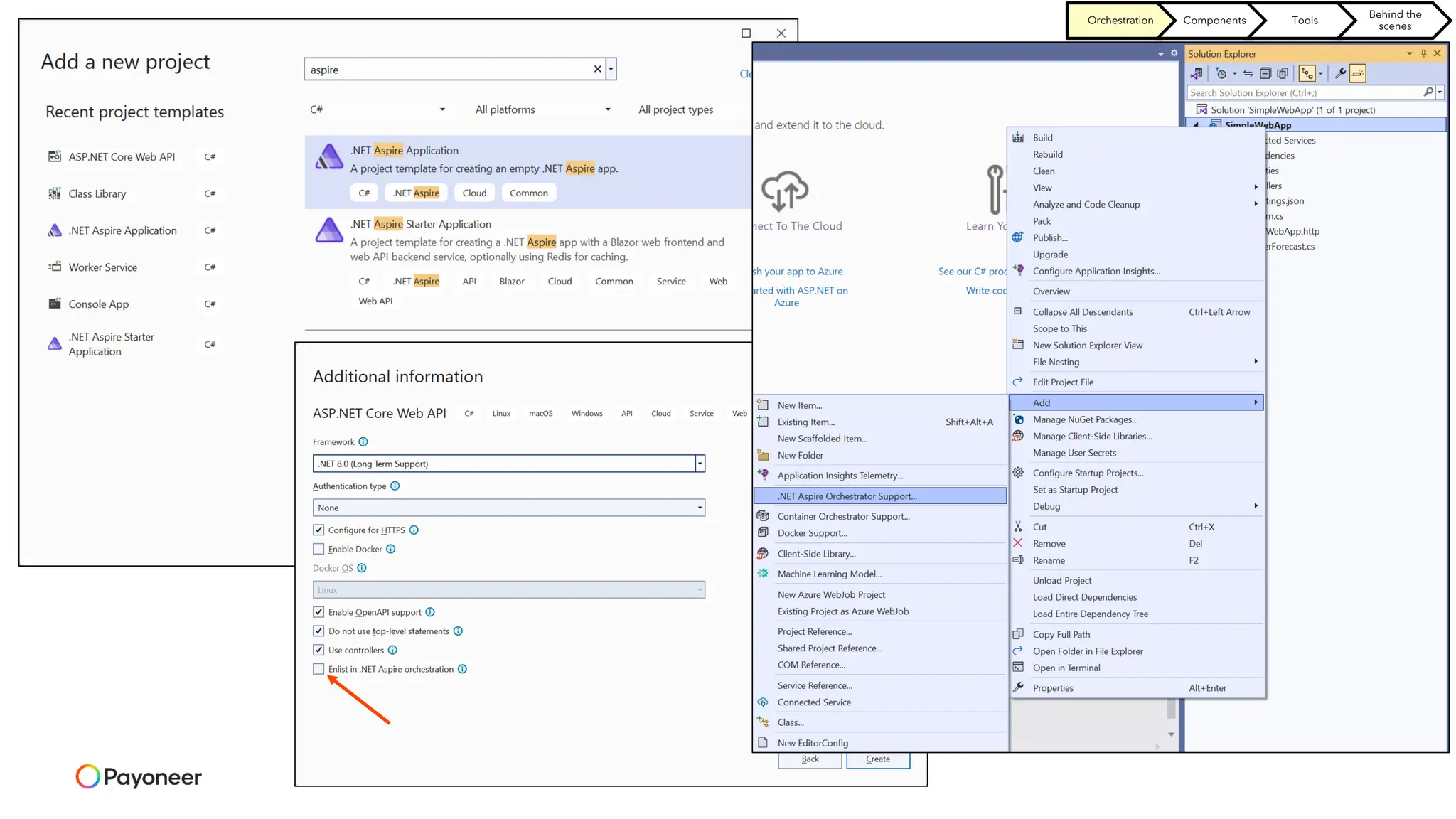The height and width of the screenshot is (819, 1456).
Task: Choose .NET Aspire Orchestrator Support...
Action: 880,496
